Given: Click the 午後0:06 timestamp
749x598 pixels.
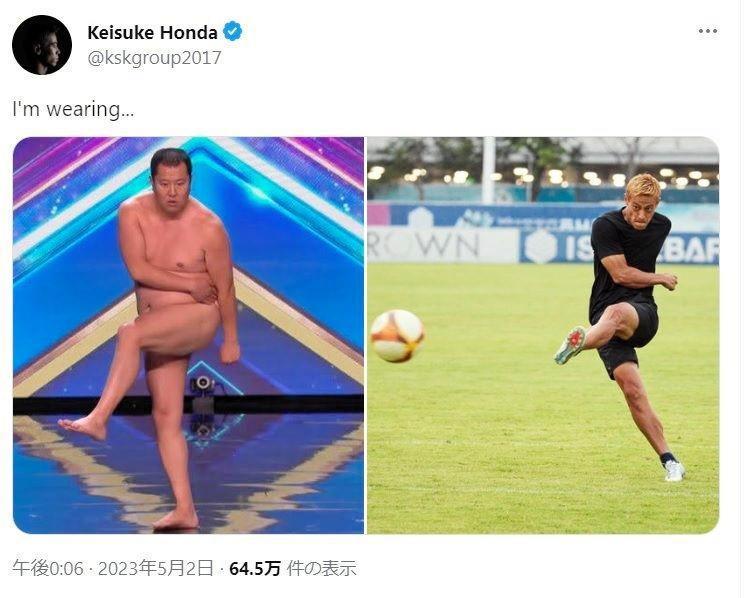Looking at the screenshot, I should click(48, 568).
